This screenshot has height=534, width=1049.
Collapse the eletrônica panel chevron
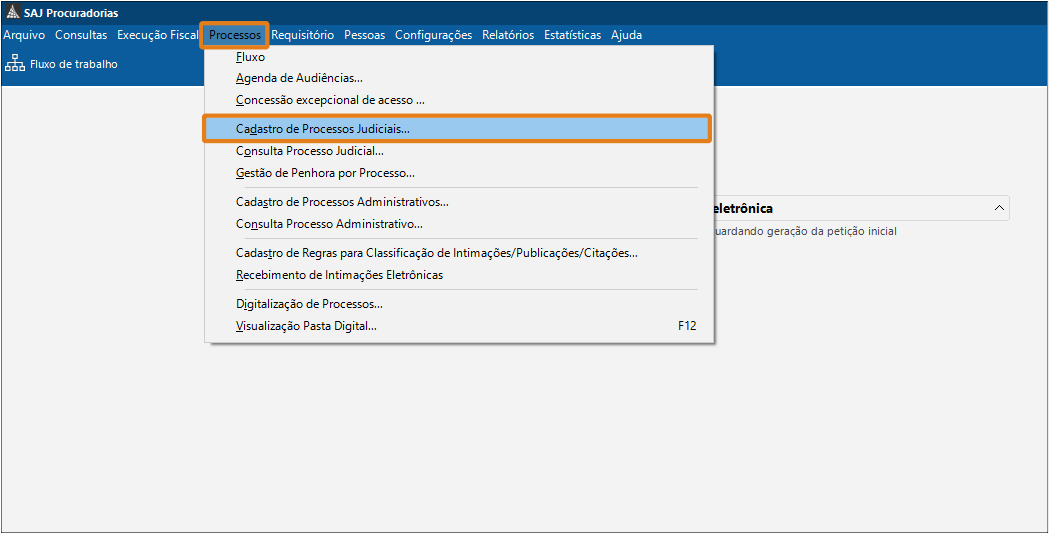(999, 208)
